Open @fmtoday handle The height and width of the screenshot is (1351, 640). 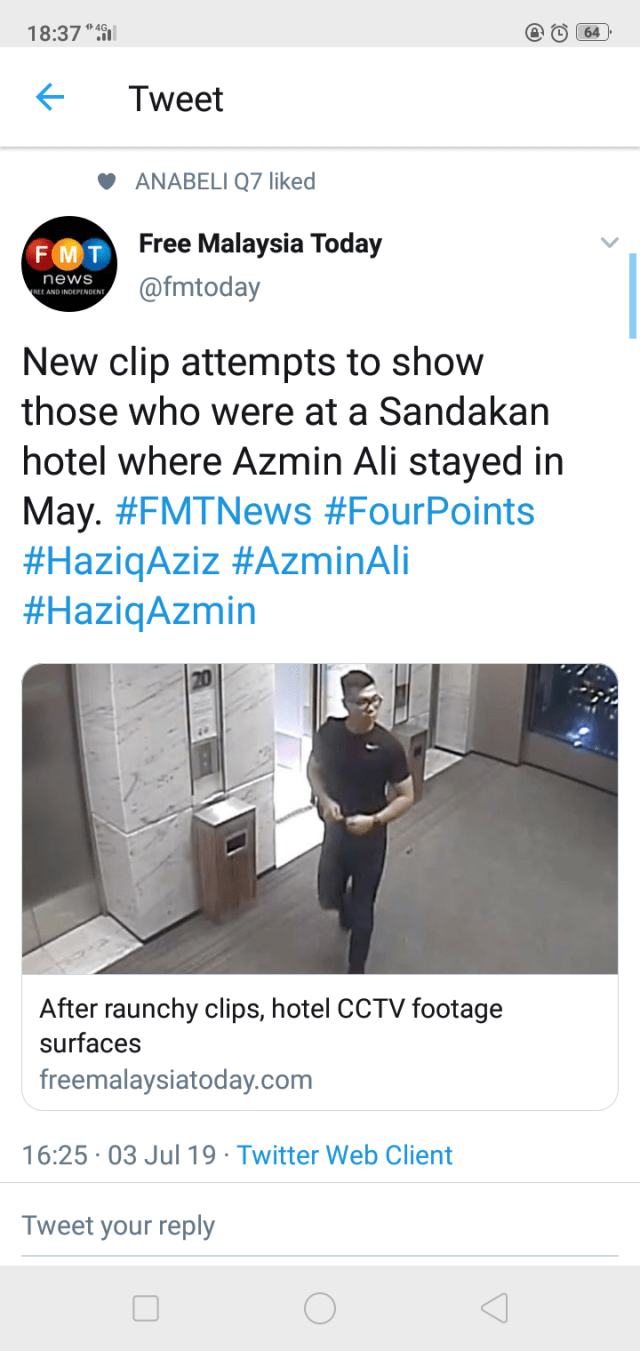pyautogui.click(x=199, y=288)
